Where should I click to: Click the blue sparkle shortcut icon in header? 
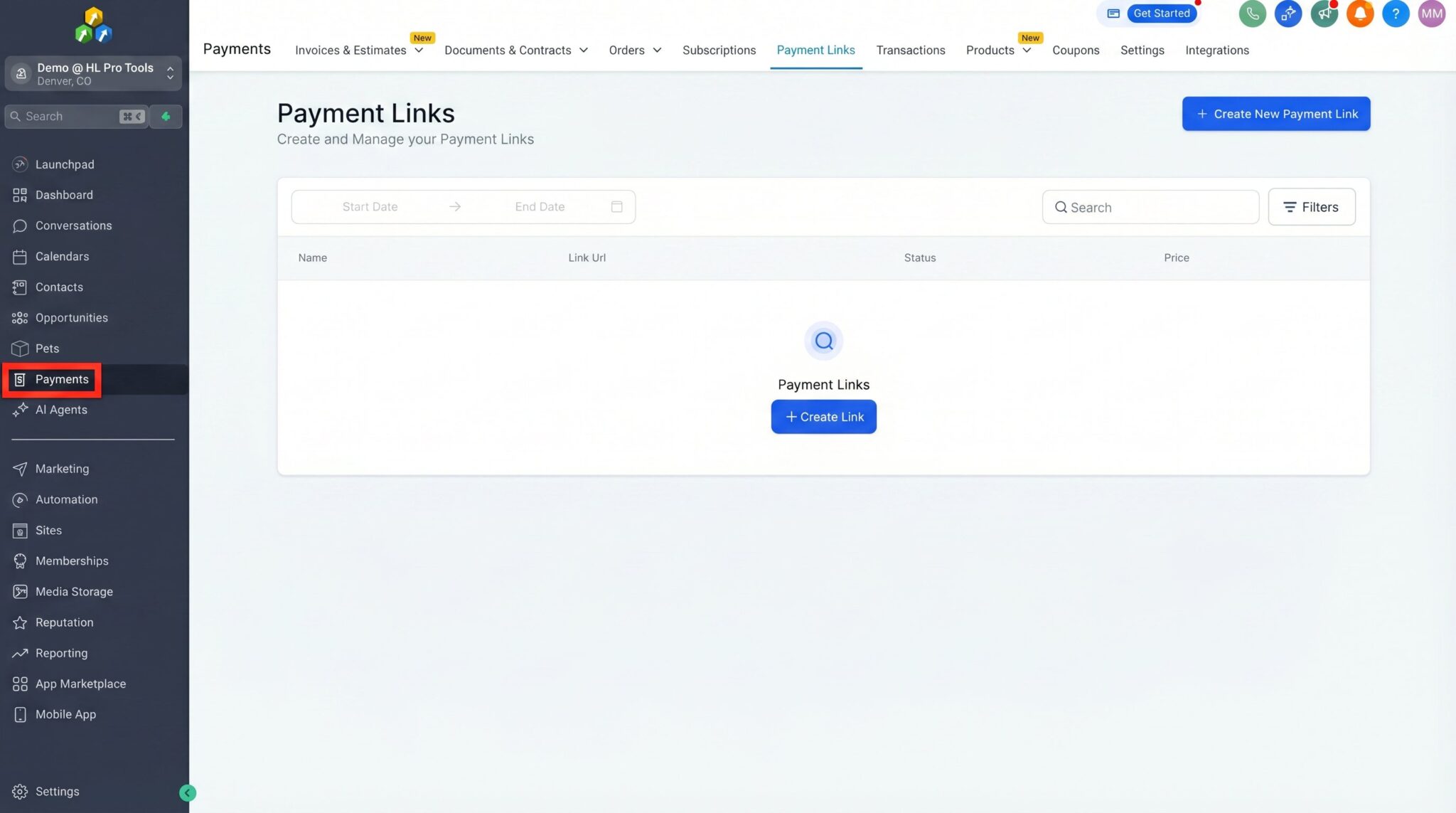pyautogui.click(x=1288, y=14)
